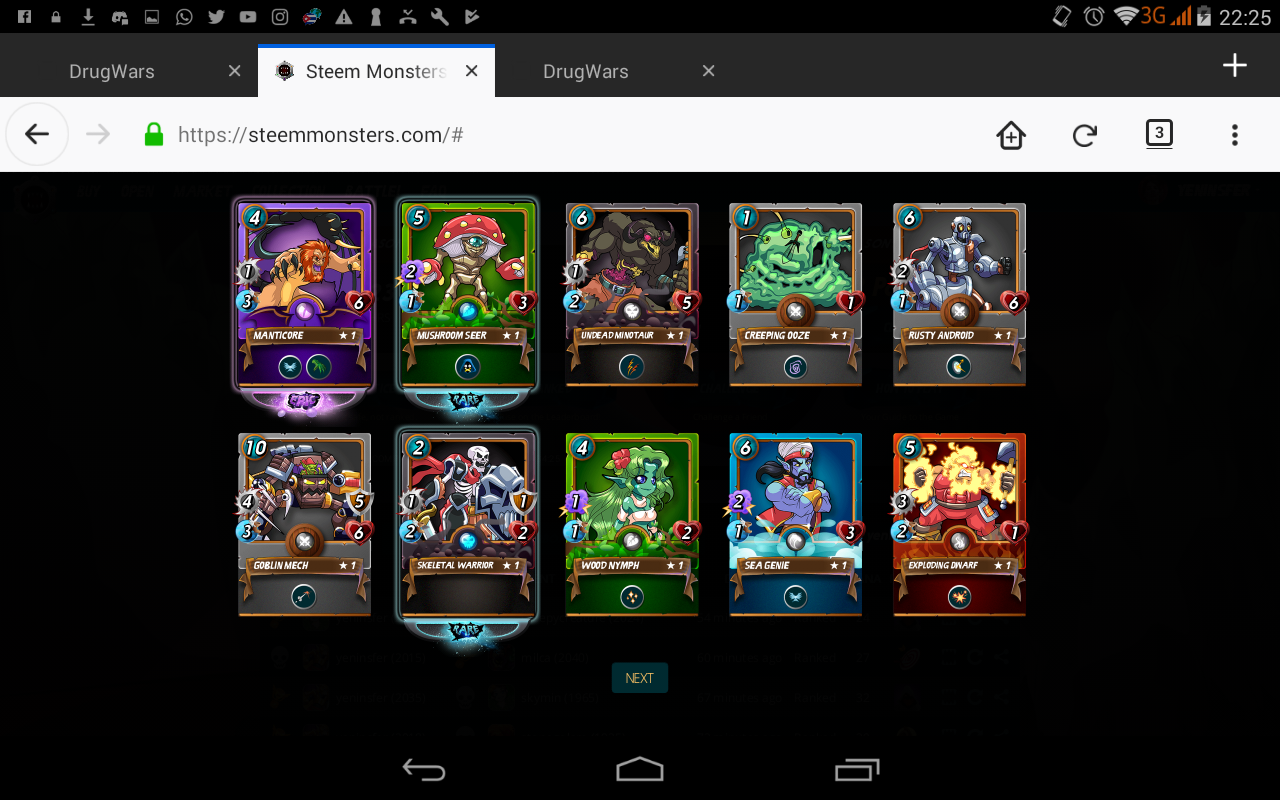The width and height of the screenshot is (1280, 800).
Task: Tap Manticore's flying ability icon
Action: pyautogui.click(x=291, y=367)
